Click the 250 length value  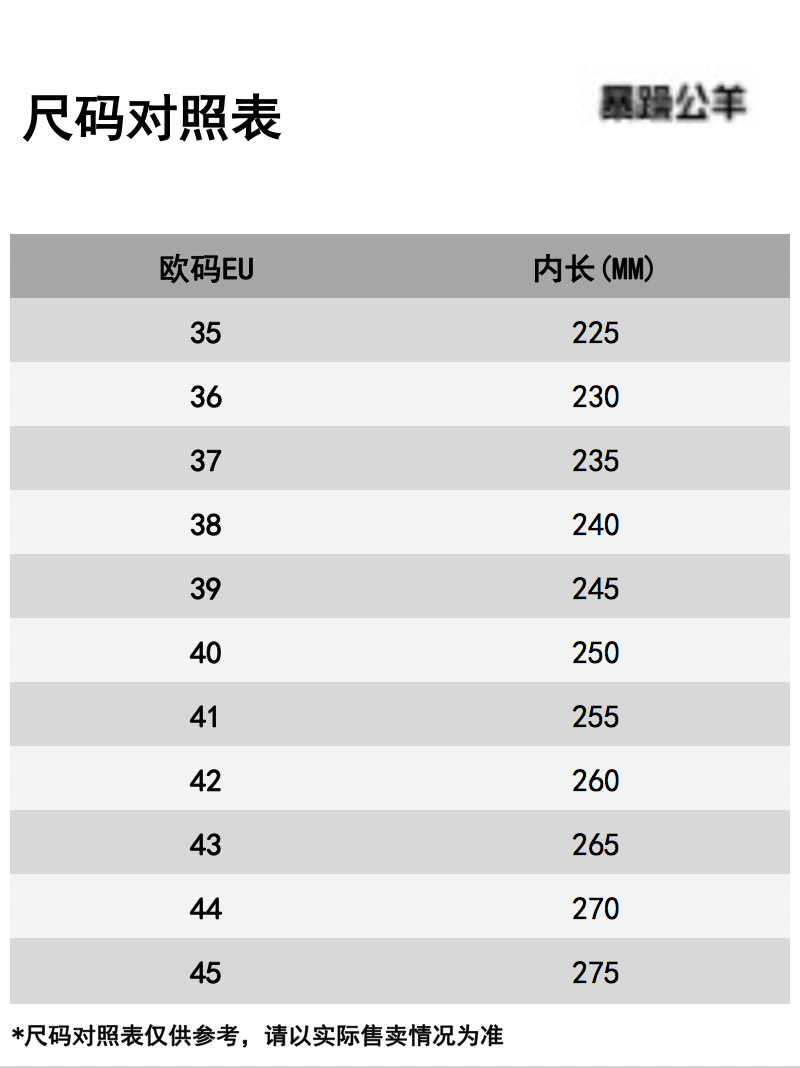(595, 653)
